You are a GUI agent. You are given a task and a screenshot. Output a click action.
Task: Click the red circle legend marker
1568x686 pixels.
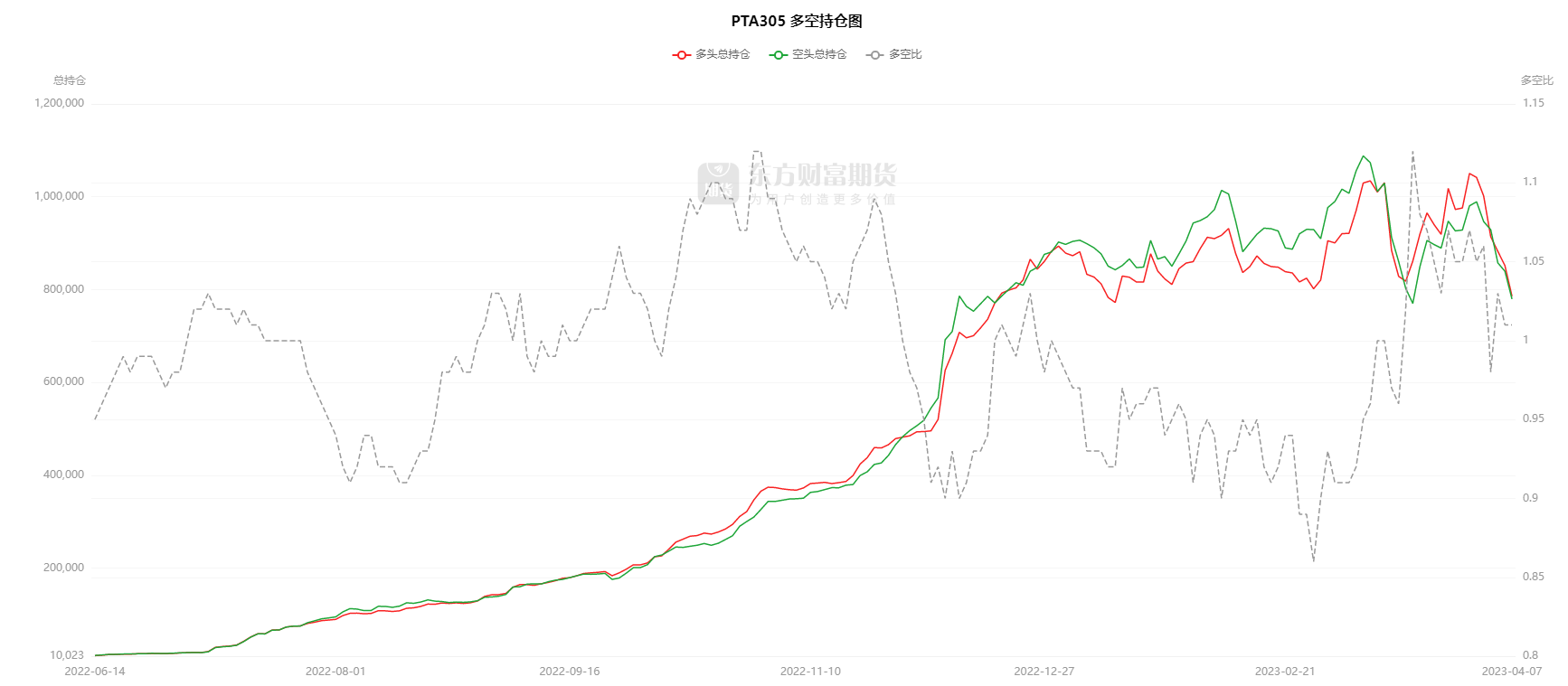tap(681, 55)
